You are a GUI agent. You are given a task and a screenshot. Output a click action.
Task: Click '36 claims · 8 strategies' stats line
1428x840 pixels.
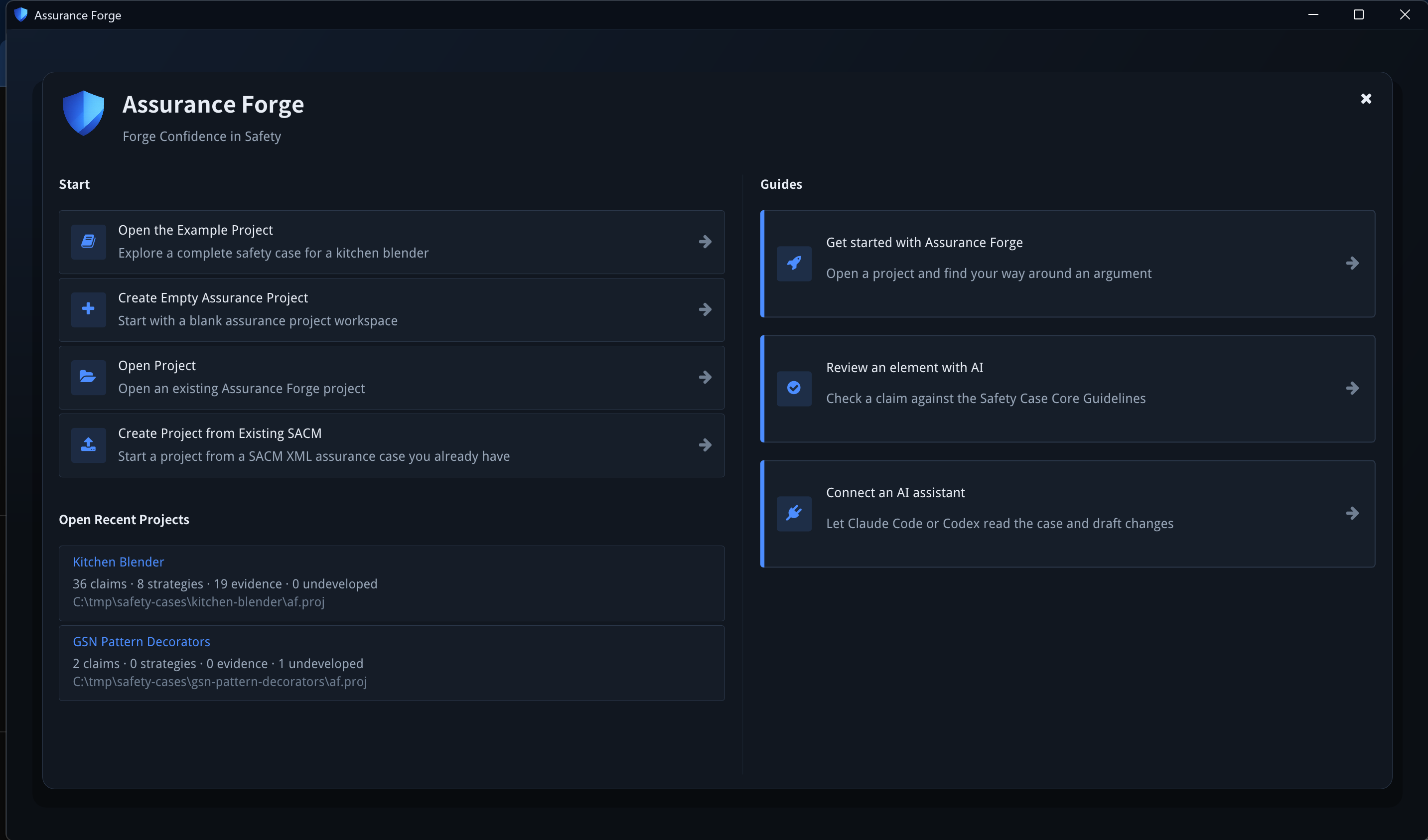pos(224,584)
